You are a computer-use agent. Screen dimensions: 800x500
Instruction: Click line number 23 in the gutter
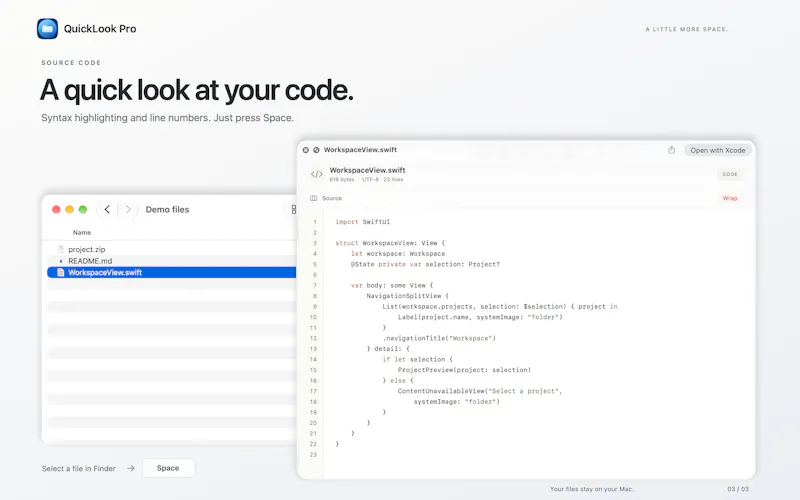point(313,455)
